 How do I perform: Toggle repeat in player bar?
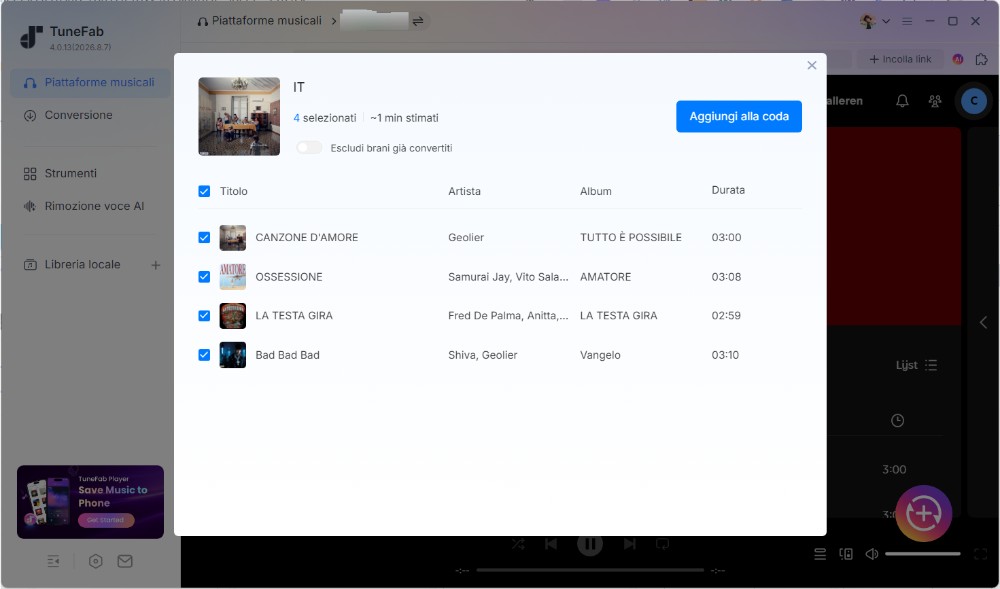click(x=663, y=544)
